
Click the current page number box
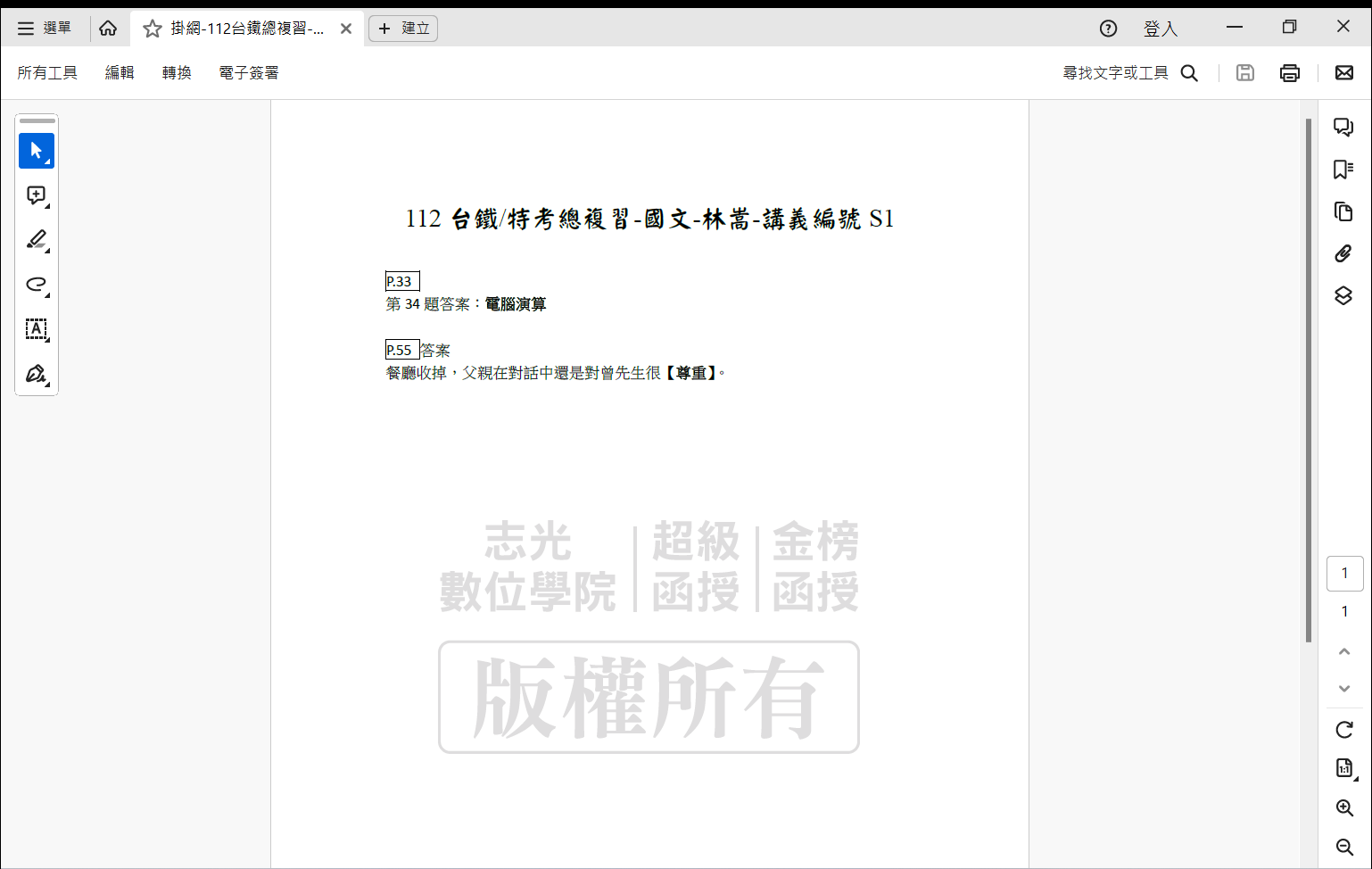pos(1344,574)
